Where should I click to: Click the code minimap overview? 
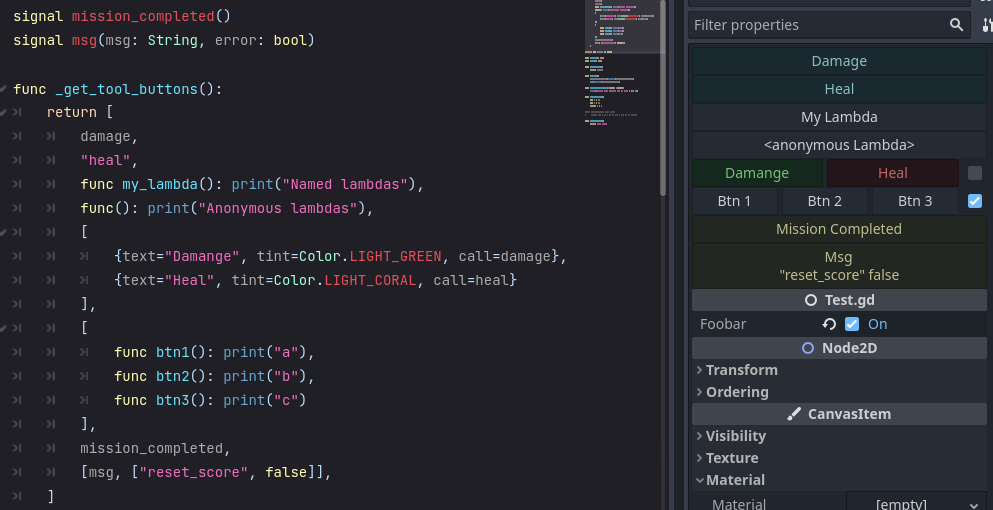(620, 60)
